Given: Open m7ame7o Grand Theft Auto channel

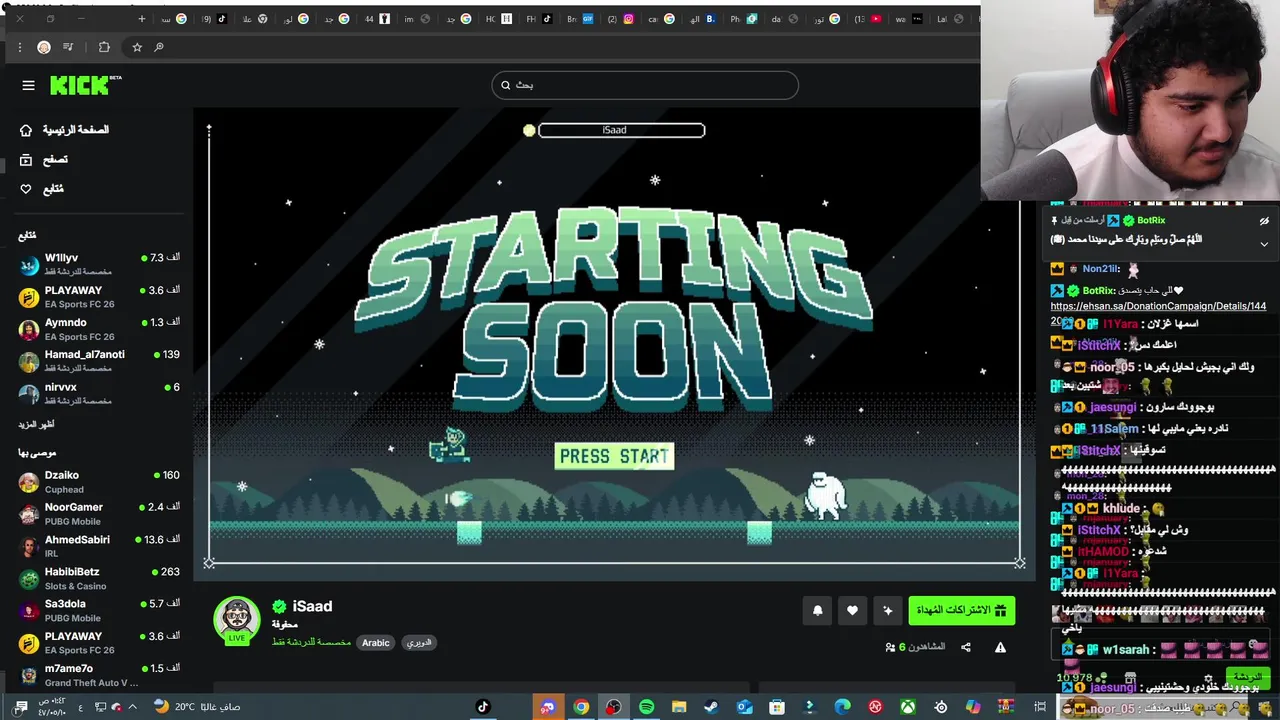Looking at the screenshot, I should (x=99, y=675).
